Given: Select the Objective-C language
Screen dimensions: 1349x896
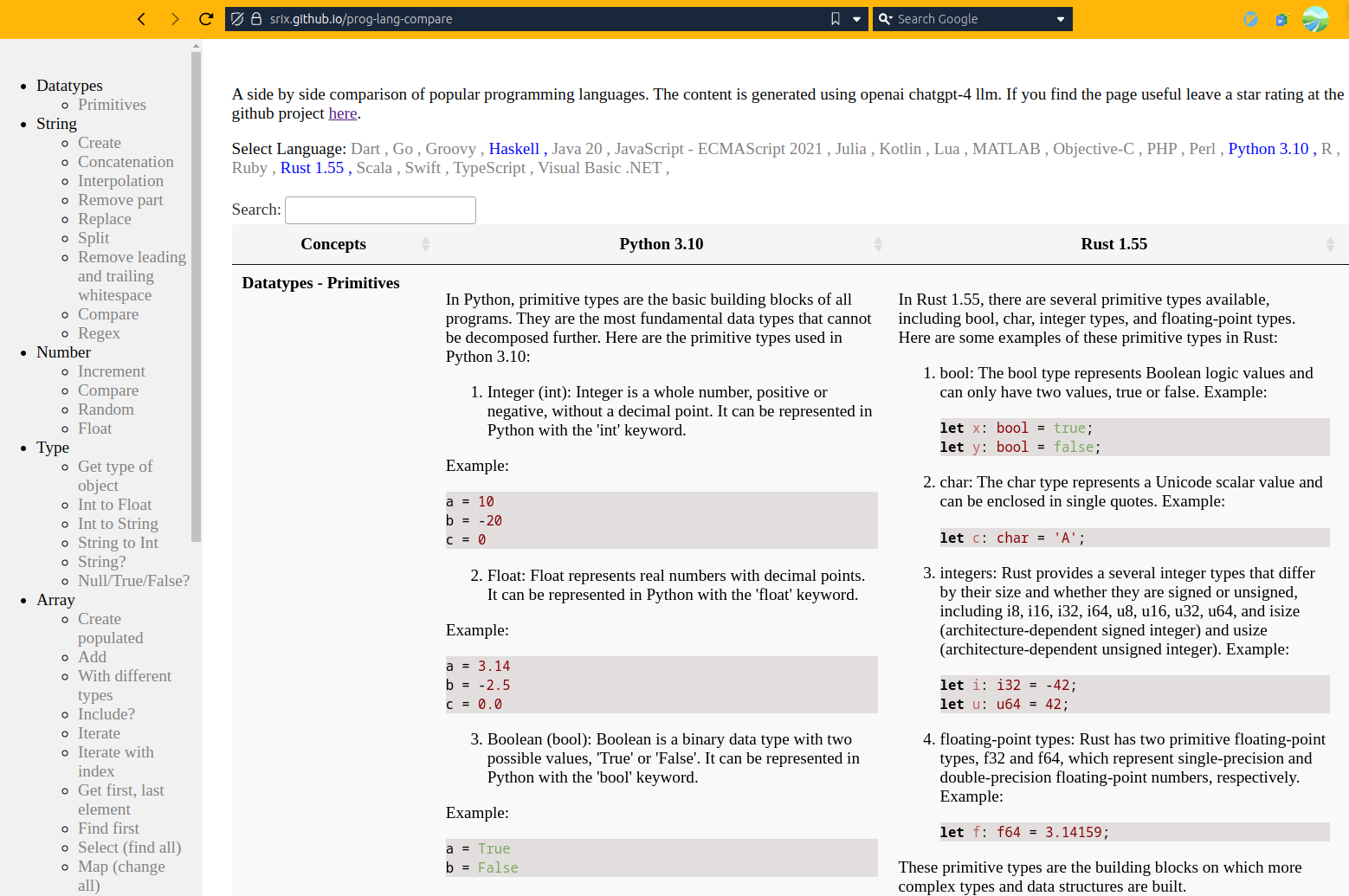Looking at the screenshot, I should [x=1094, y=149].
